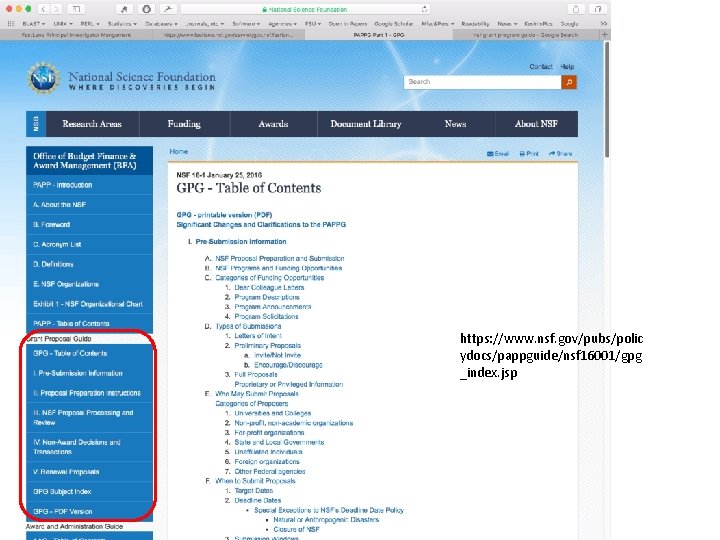The height and width of the screenshot is (540, 720).
Task: Switch to FastLane Principal Investigator tab
Action: point(76,34)
